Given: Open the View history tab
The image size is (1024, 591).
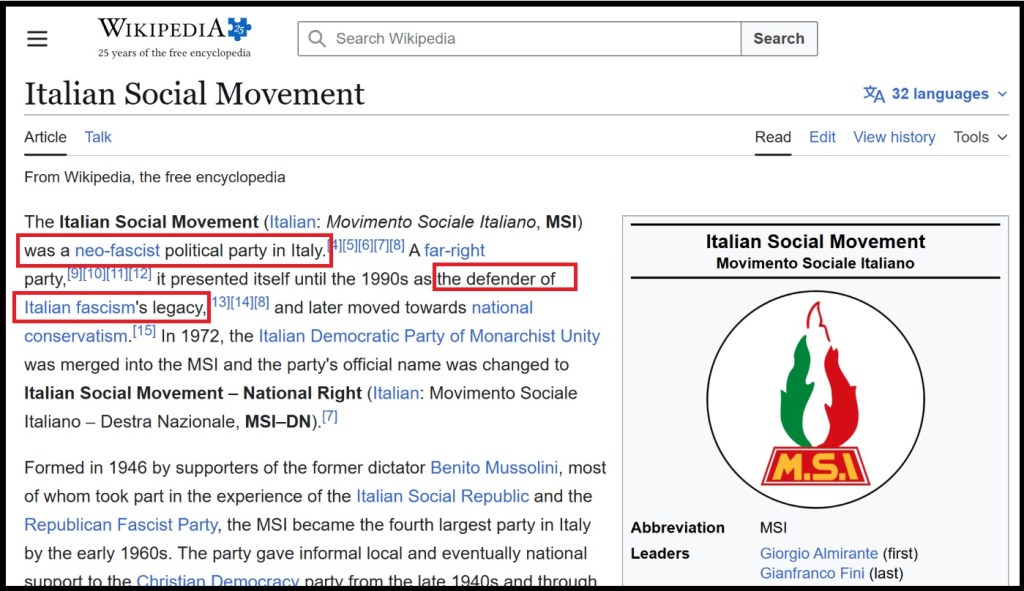Looking at the screenshot, I should tap(894, 137).
